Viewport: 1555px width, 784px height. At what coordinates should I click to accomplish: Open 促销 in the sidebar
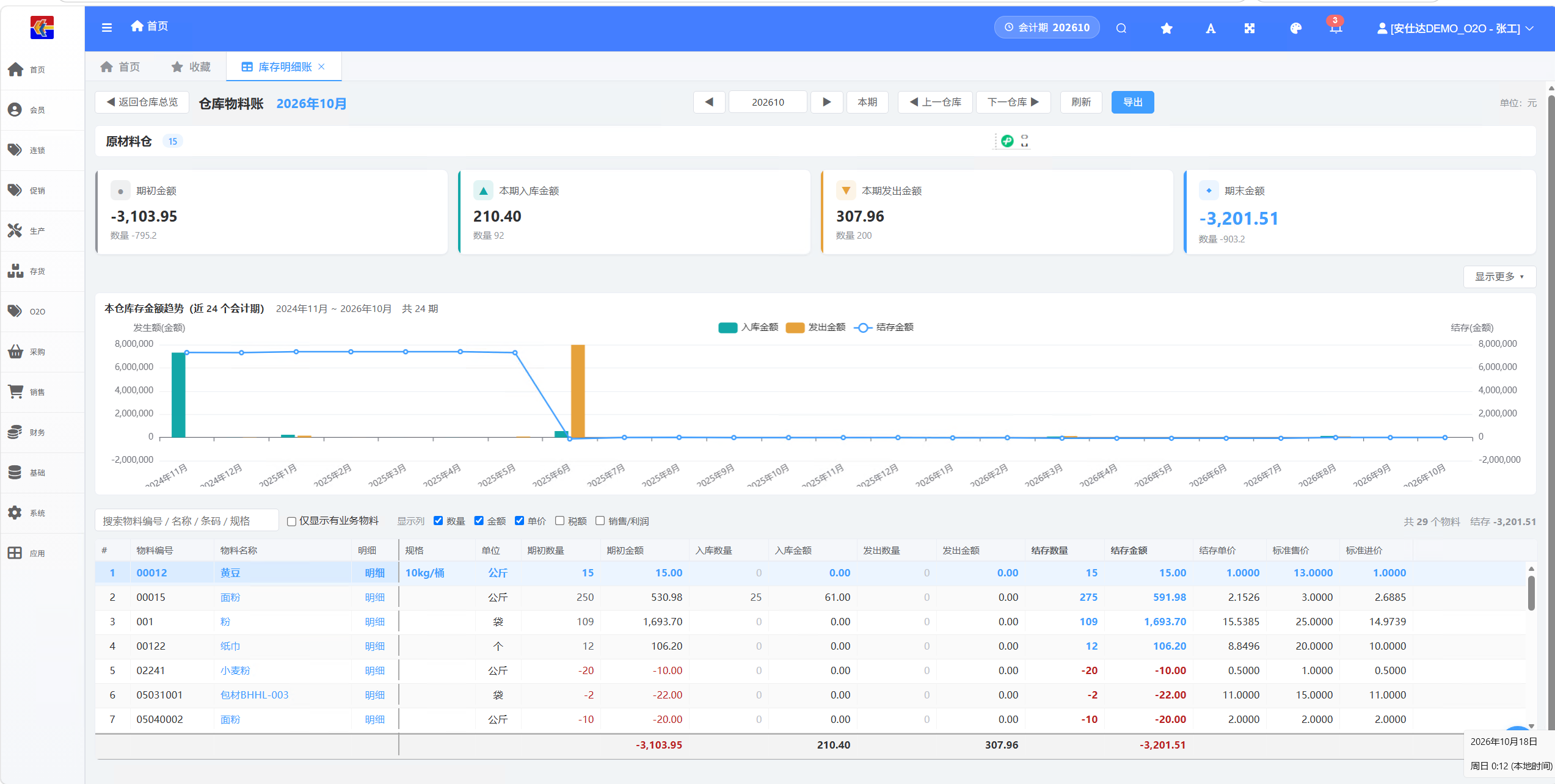pyautogui.click(x=42, y=191)
